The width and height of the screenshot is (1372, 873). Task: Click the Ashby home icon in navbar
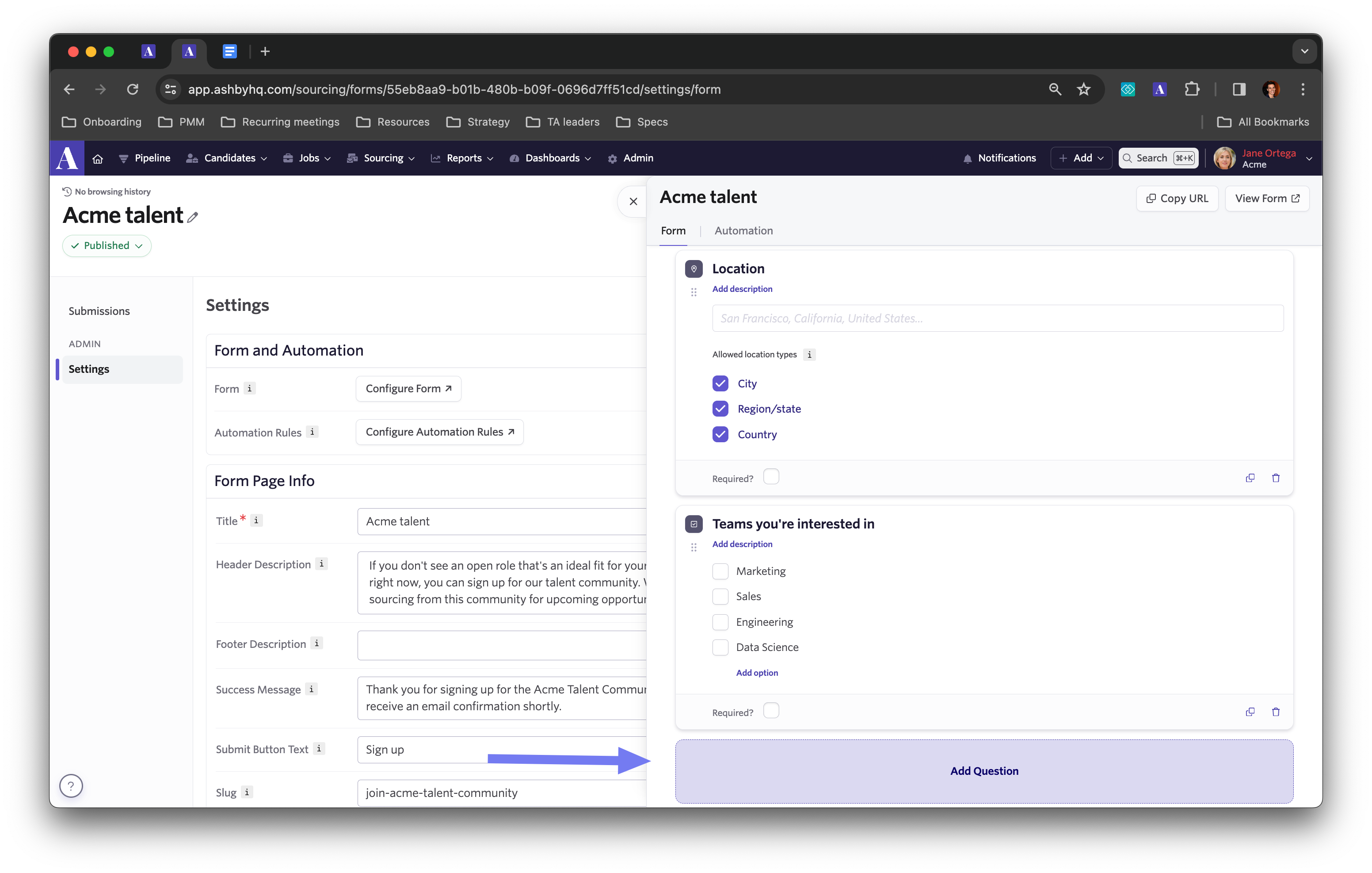[x=97, y=158]
